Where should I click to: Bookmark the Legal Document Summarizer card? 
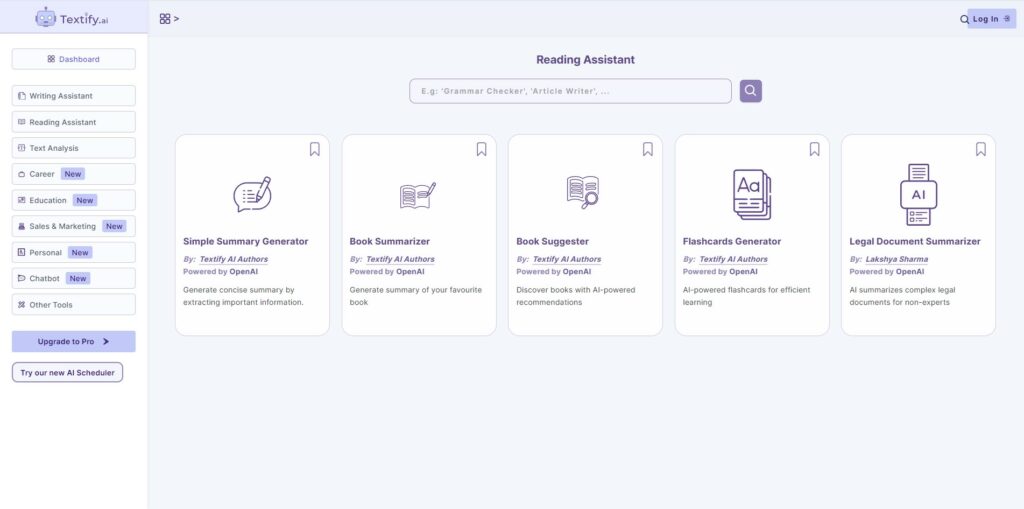[x=981, y=149]
